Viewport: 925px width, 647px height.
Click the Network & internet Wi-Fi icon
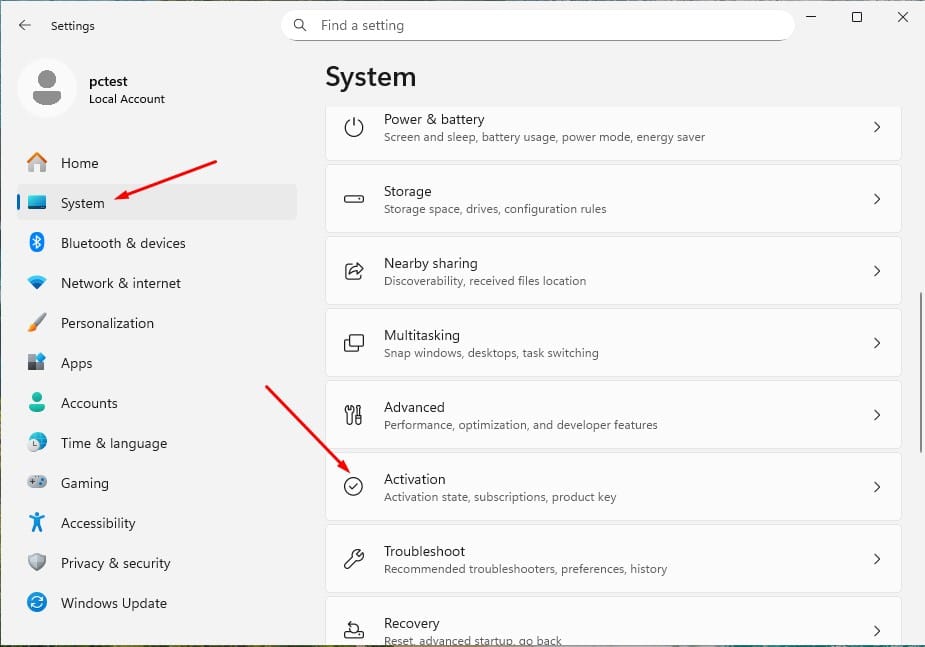click(x=37, y=283)
